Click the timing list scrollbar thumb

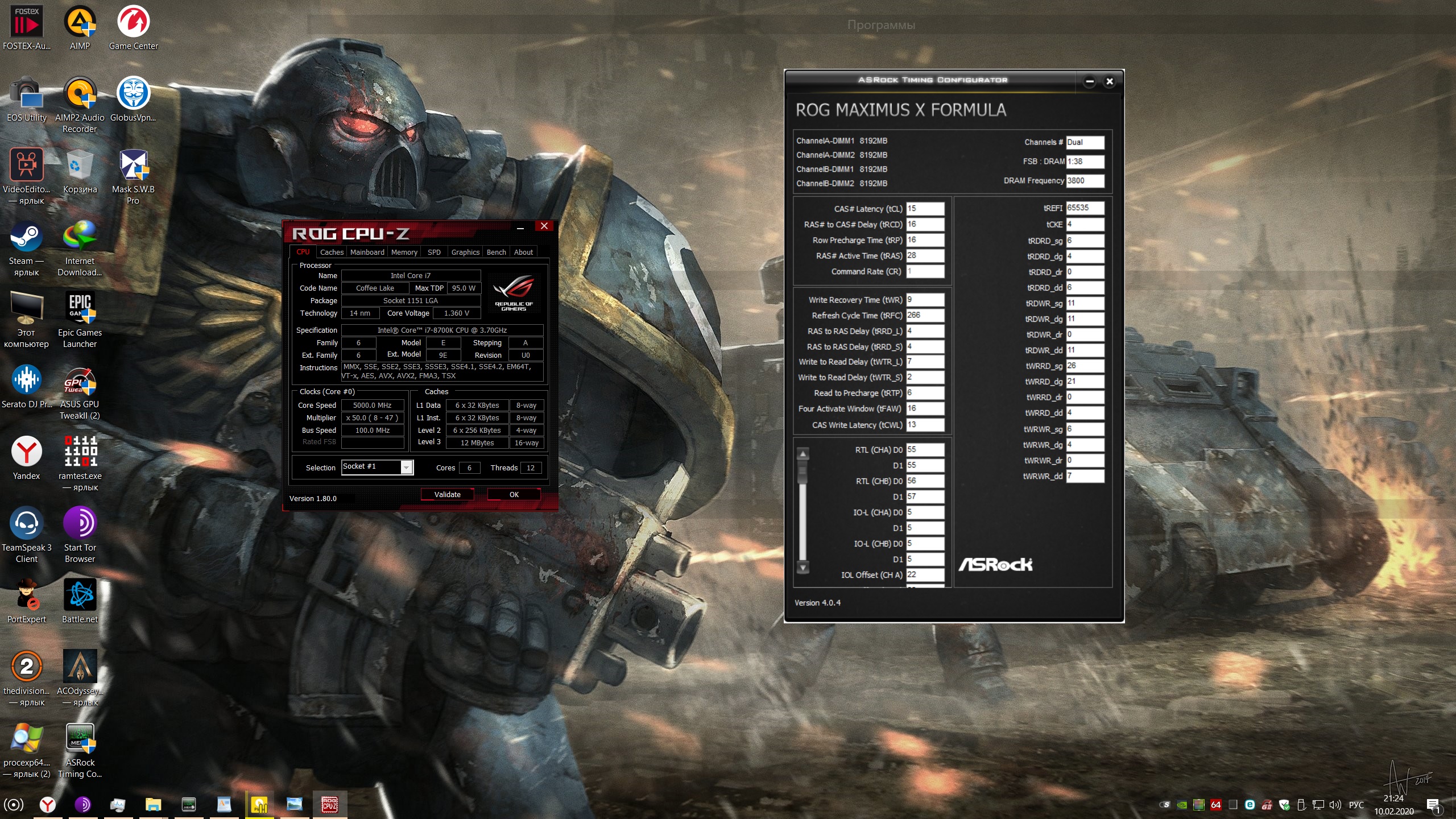[803, 472]
